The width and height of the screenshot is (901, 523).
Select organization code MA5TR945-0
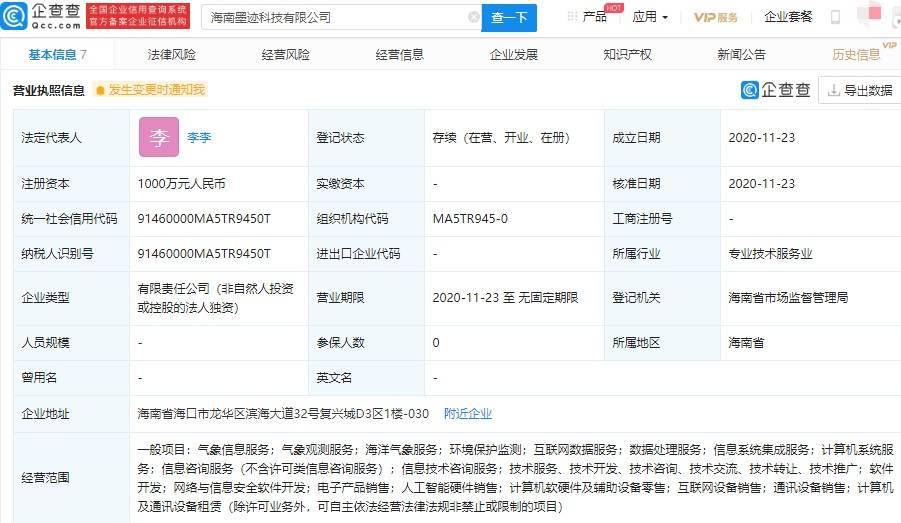(470, 218)
